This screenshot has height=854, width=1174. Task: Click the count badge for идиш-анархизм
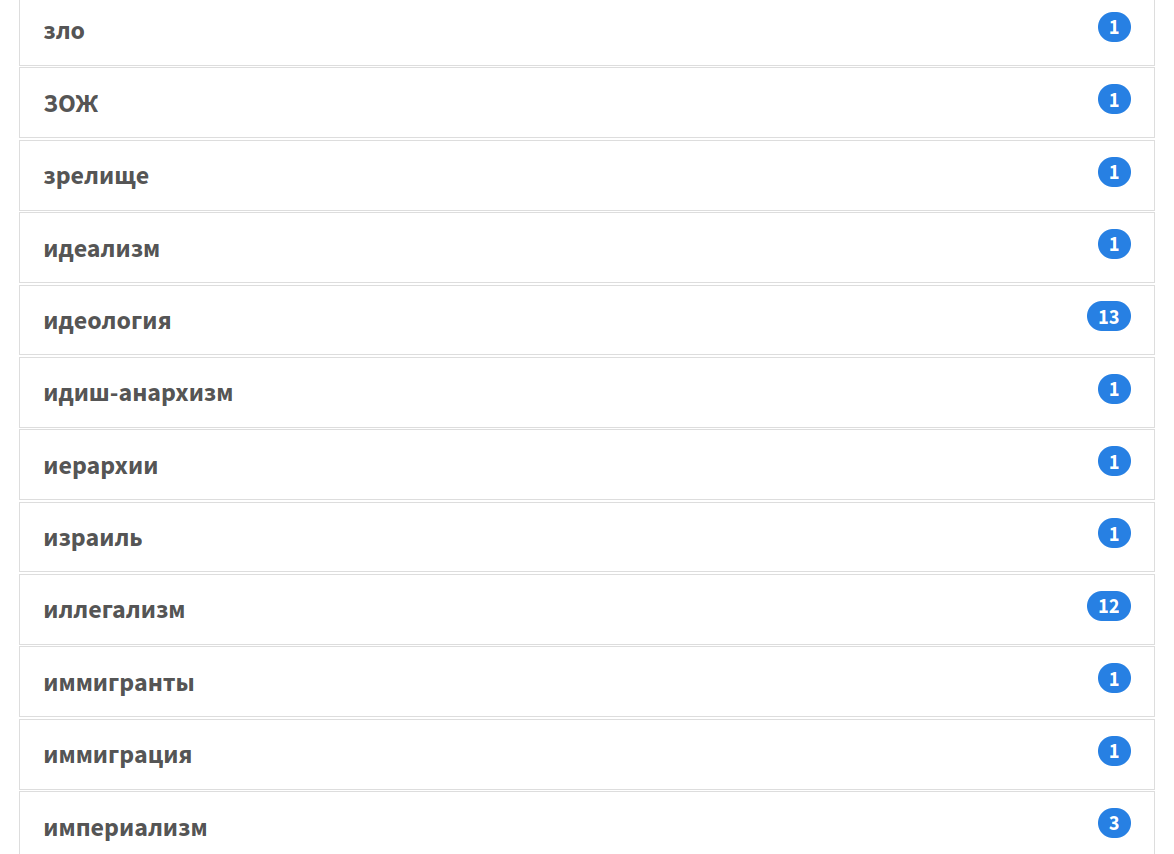[1114, 389]
